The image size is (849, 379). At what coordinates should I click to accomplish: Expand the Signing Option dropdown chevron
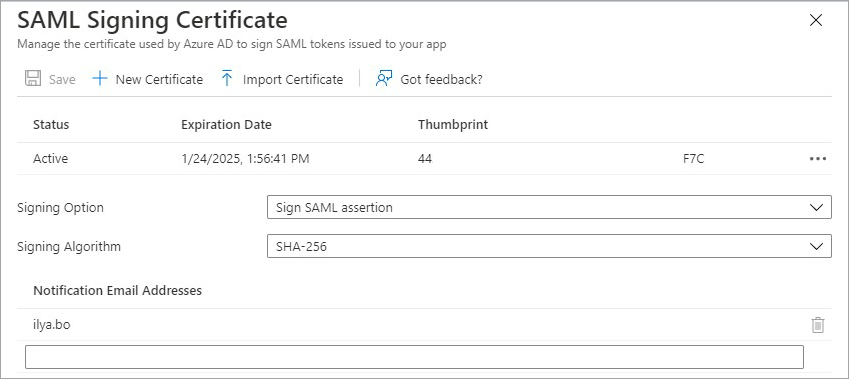(x=816, y=207)
